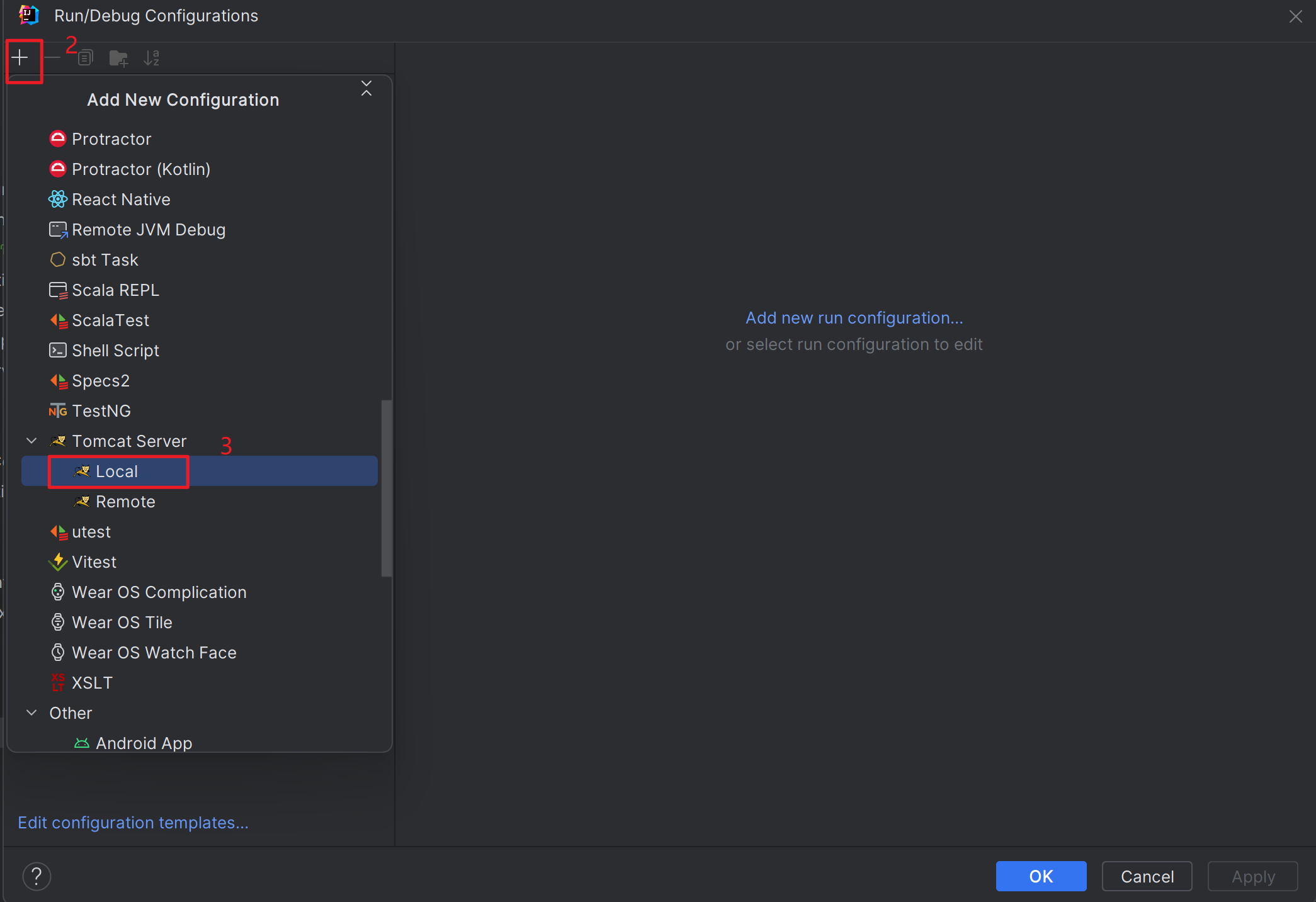The image size is (1316, 902).
Task: Select the TestNG label
Action: pyautogui.click(x=101, y=411)
